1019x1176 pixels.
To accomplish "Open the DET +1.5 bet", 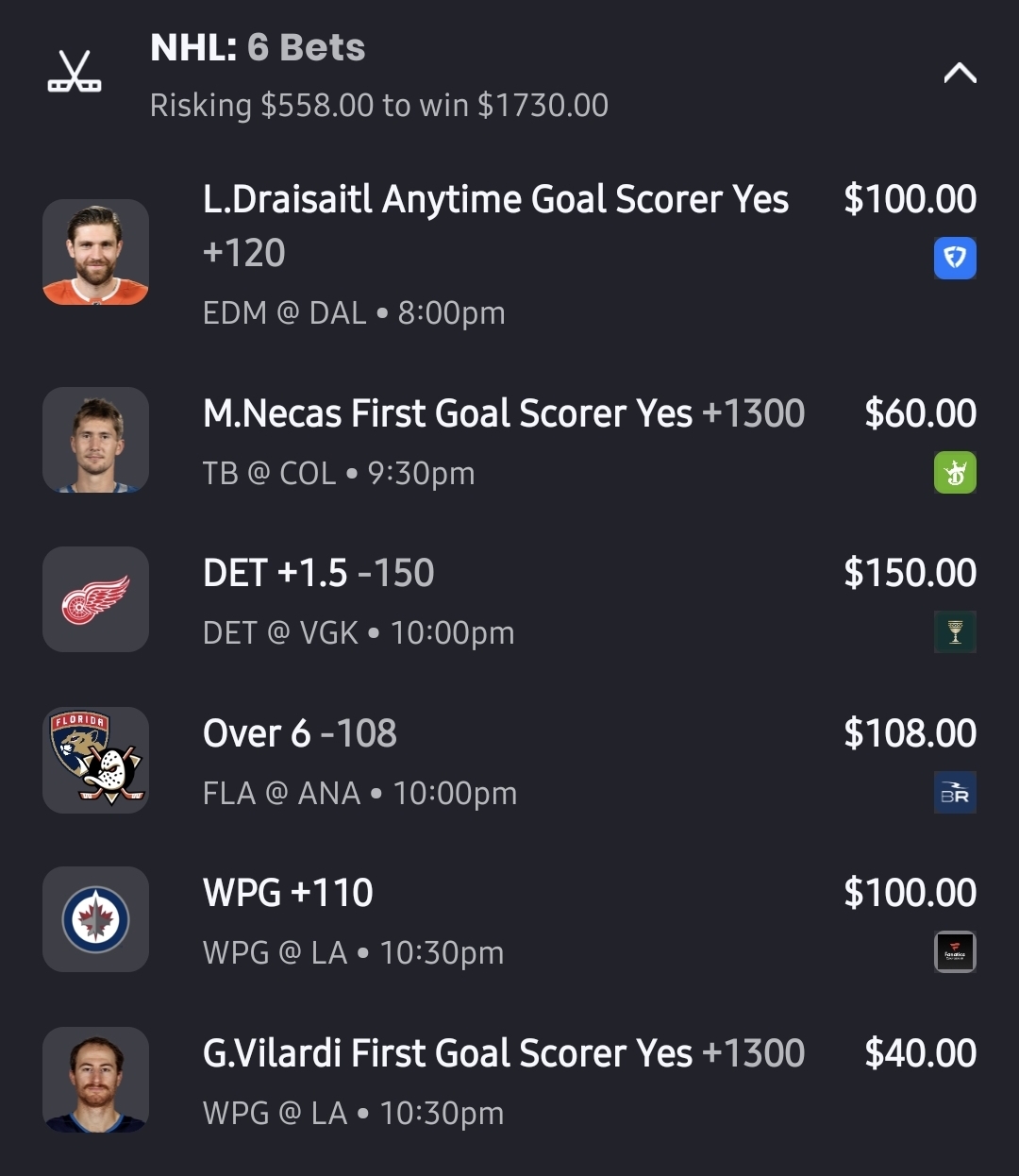I will pos(318,573).
